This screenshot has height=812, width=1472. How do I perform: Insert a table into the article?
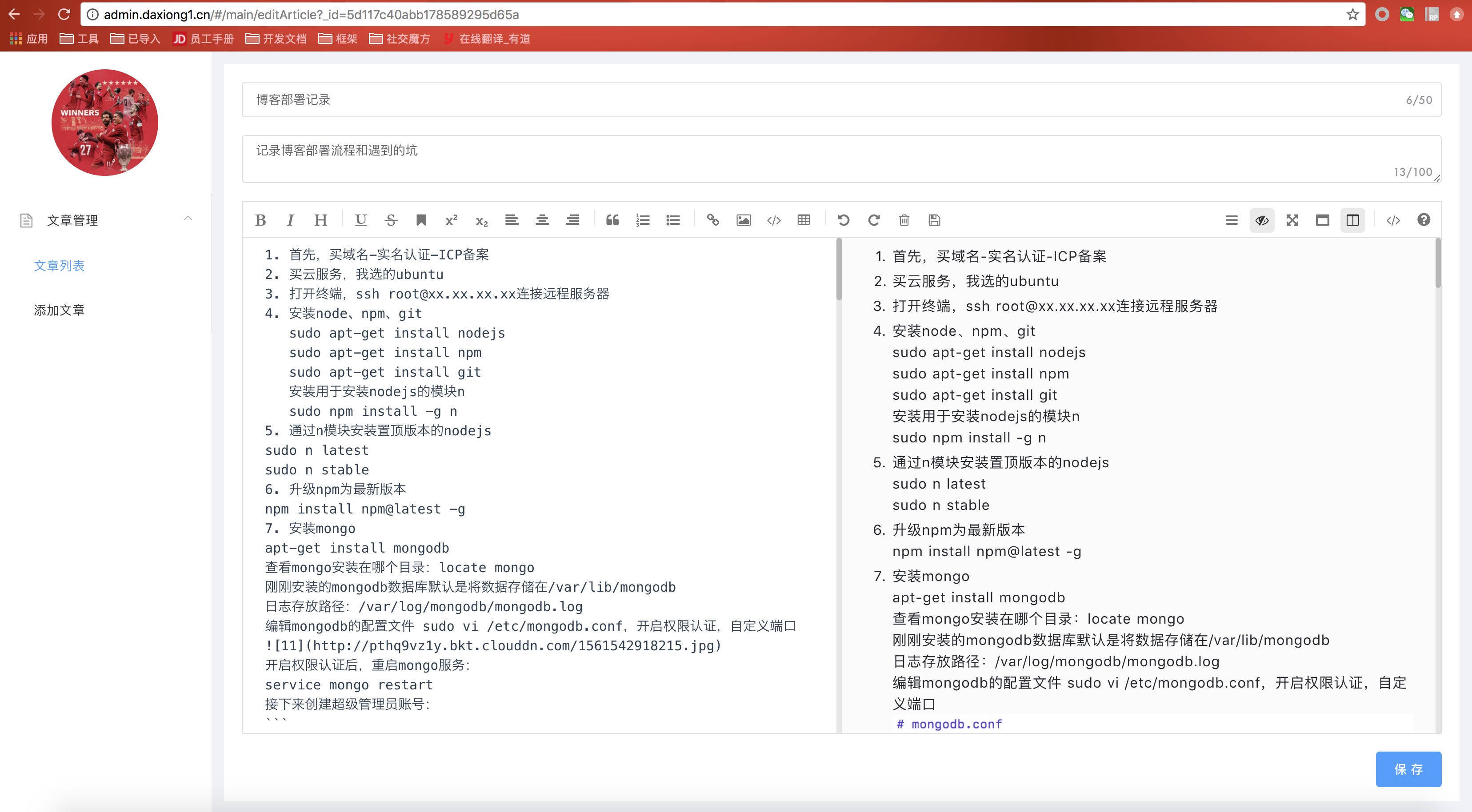(x=804, y=220)
